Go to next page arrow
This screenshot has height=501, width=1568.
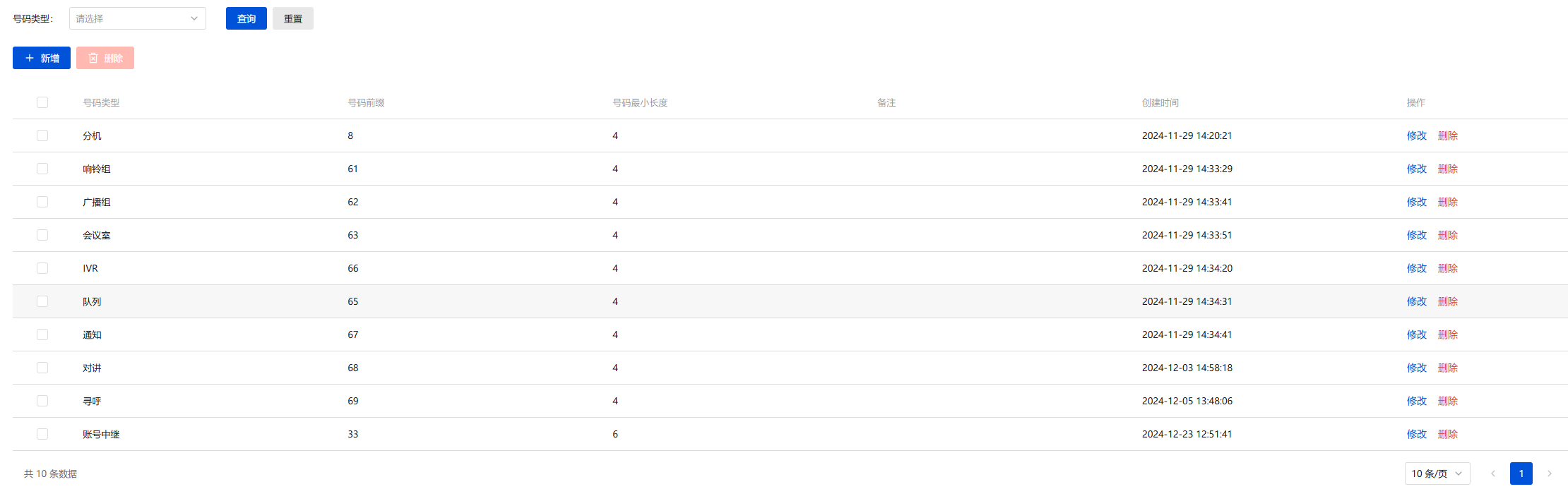coord(1550,473)
